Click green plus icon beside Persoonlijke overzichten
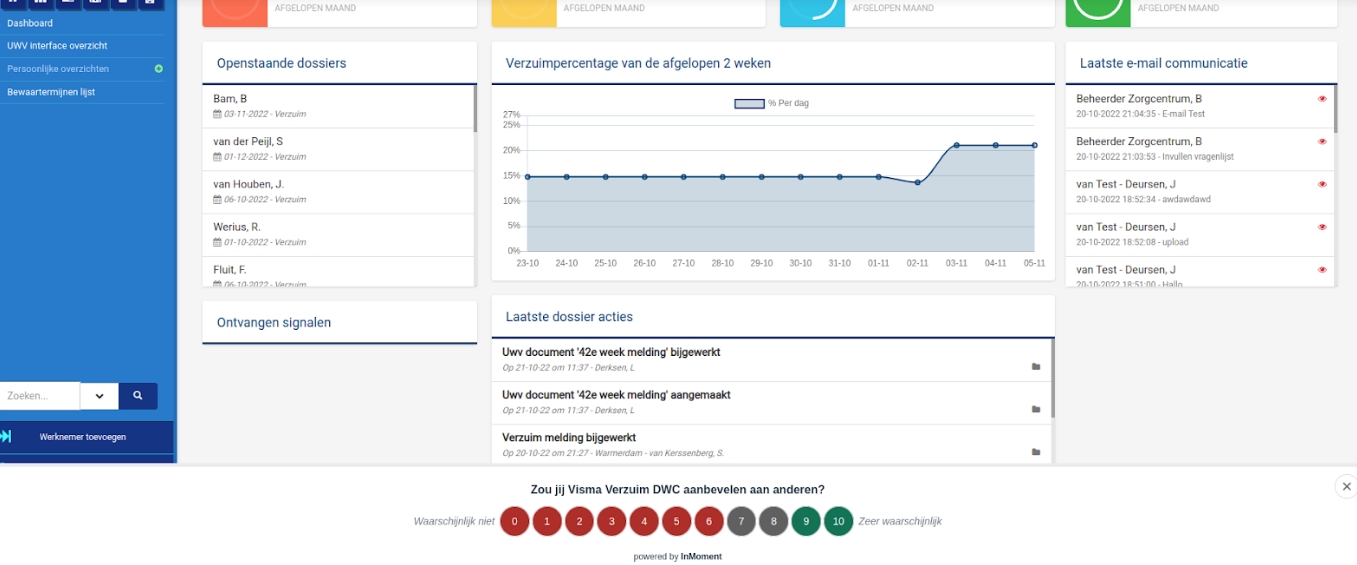Image resolution: width=1357 pixels, height=565 pixels. coord(158,69)
